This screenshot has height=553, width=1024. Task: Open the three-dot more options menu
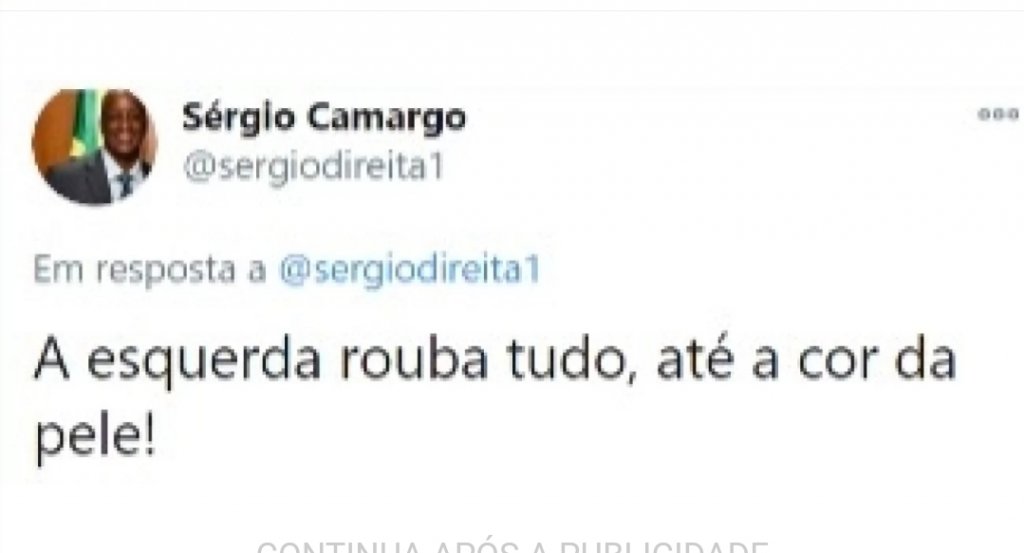(x=999, y=115)
